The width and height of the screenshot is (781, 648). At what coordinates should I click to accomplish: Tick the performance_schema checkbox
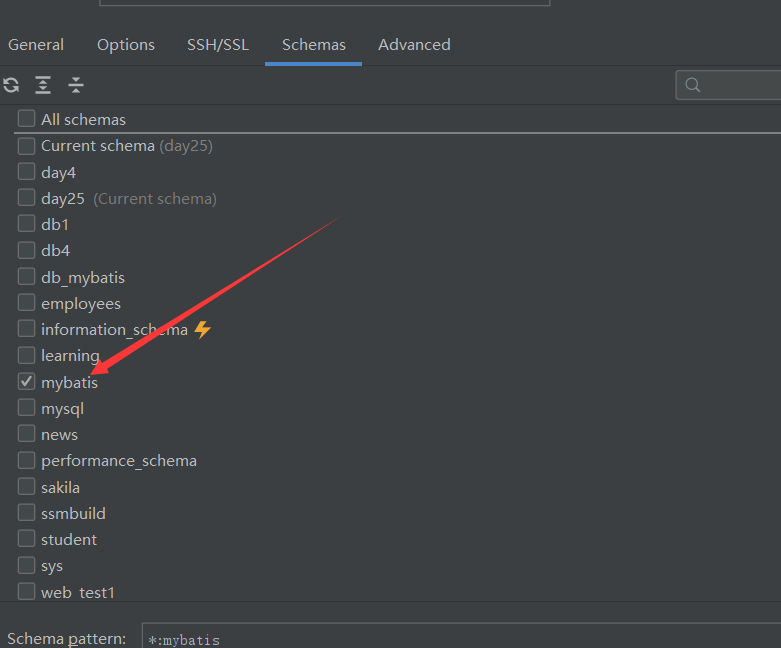(x=26, y=460)
